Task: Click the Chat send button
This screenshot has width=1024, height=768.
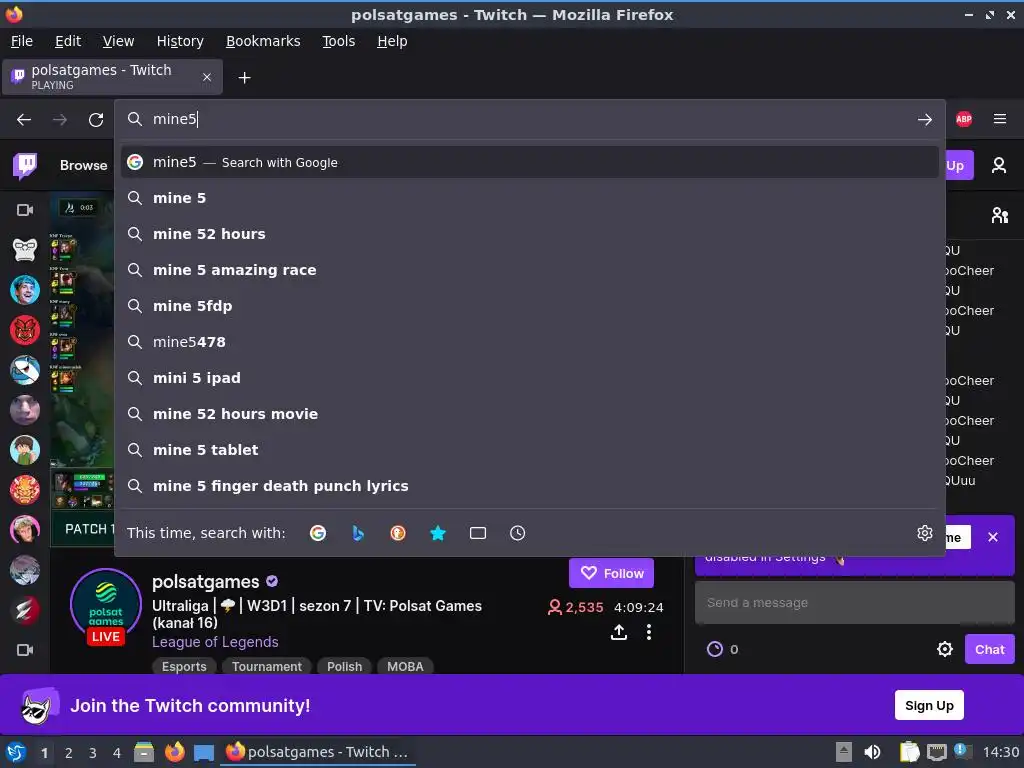Action: click(989, 649)
